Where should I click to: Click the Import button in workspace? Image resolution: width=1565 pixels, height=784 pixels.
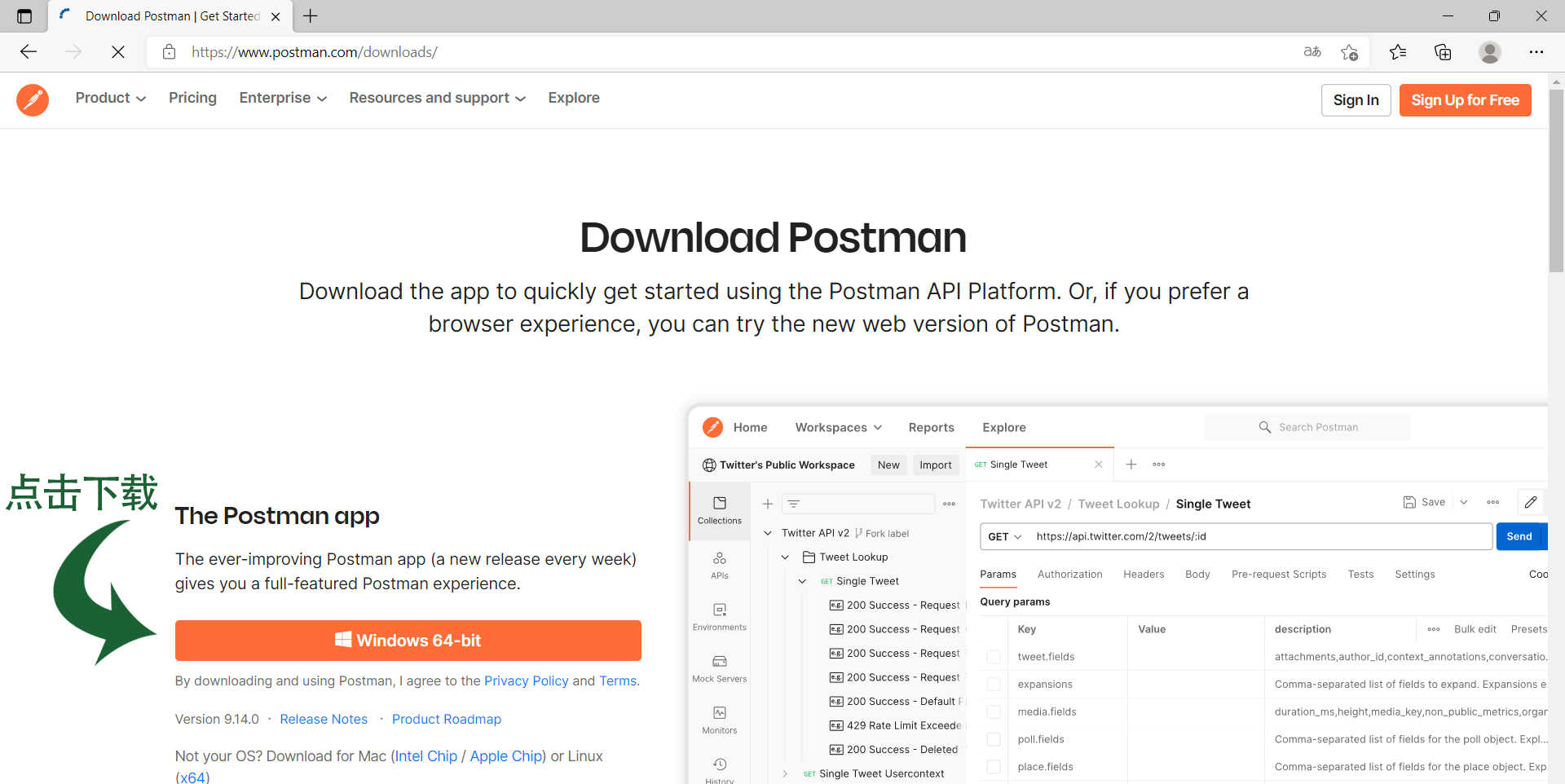(936, 465)
